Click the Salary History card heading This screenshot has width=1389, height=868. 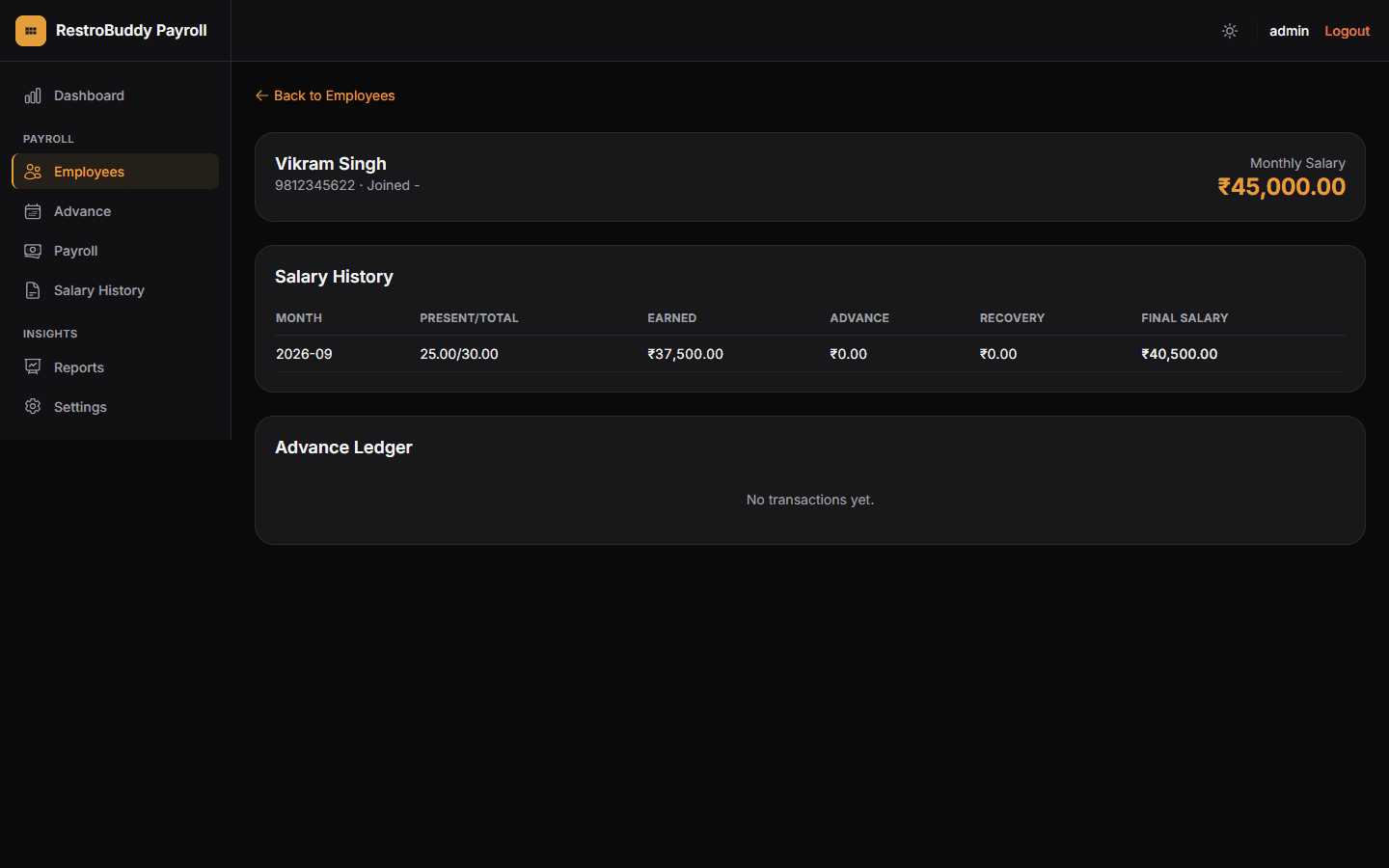(334, 277)
